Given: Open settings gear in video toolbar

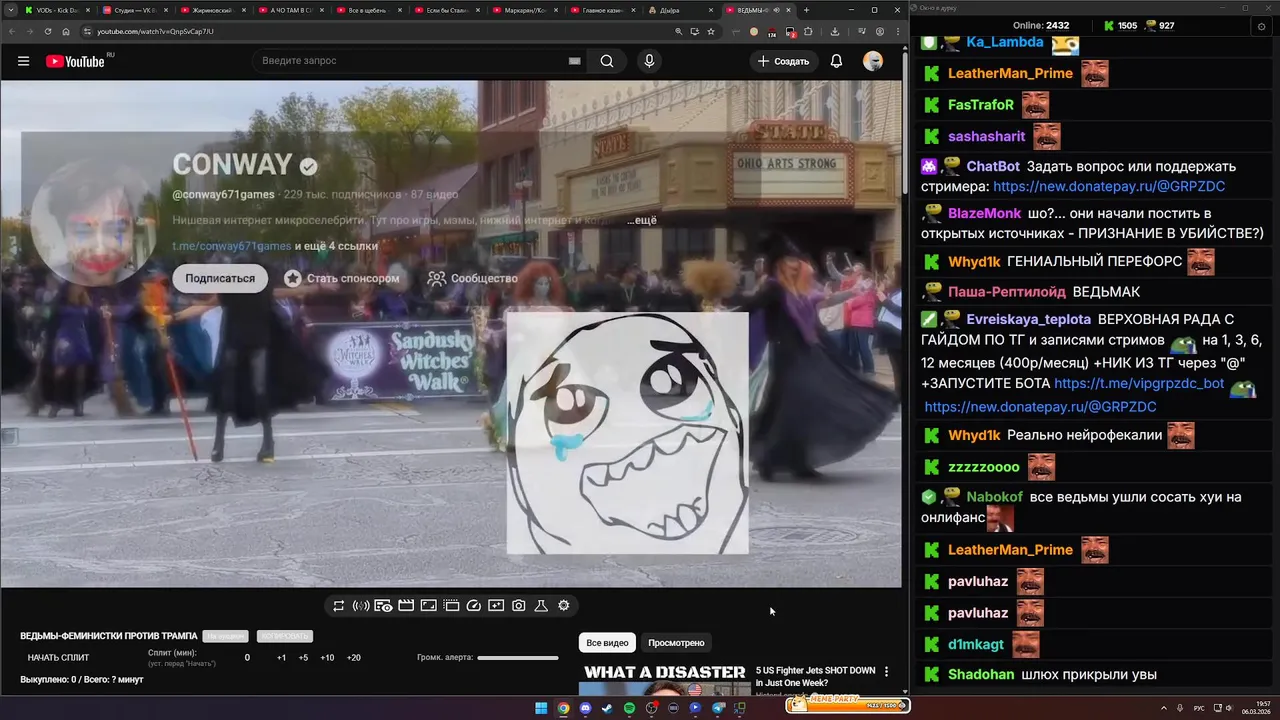Looking at the screenshot, I should (x=564, y=606).
